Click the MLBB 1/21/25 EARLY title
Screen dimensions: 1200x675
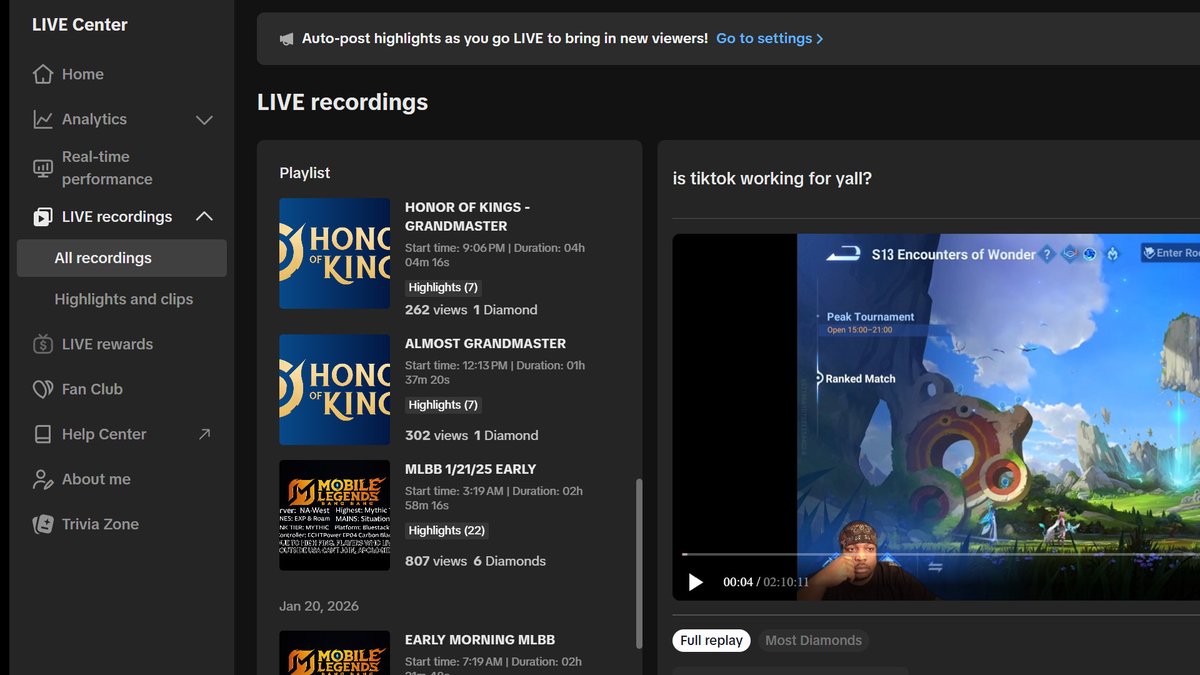470,469
